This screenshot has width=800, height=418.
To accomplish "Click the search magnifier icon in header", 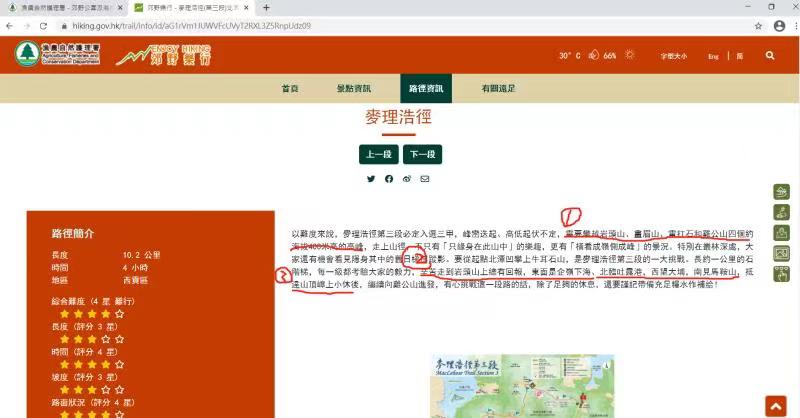I will pos(770,56).
